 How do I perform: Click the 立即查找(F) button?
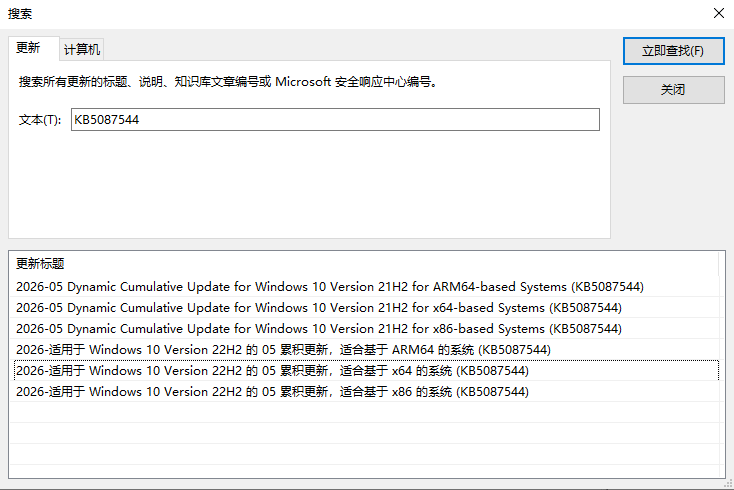tap(673, 51)
